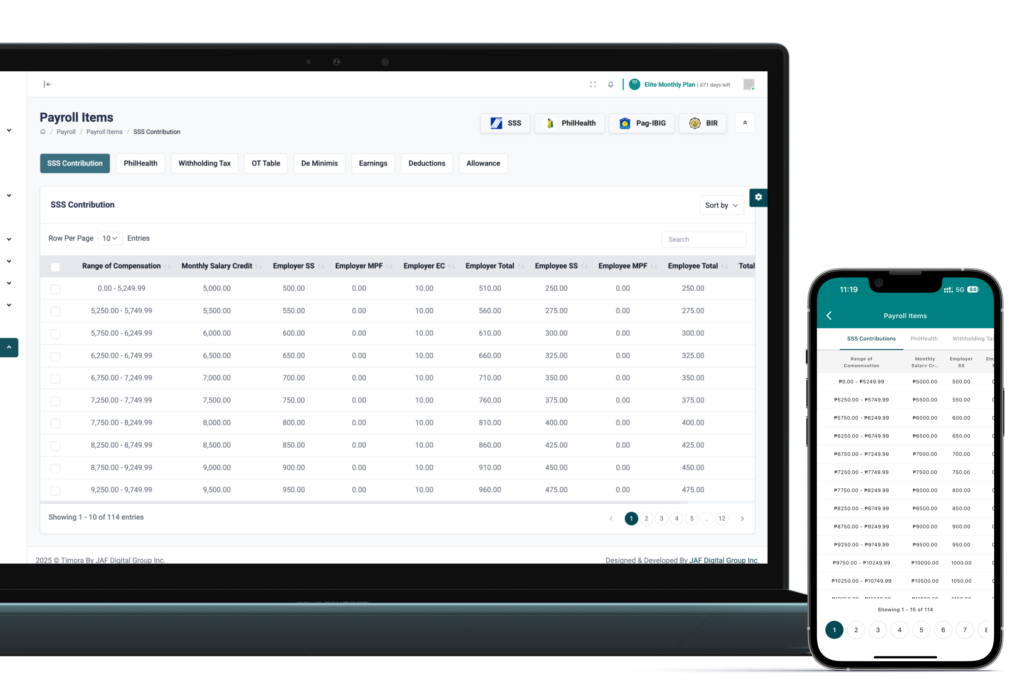The image size is (1024, 683).
Task: Click the user avatar in the top-right corner
Action: [x=748, y=85]
